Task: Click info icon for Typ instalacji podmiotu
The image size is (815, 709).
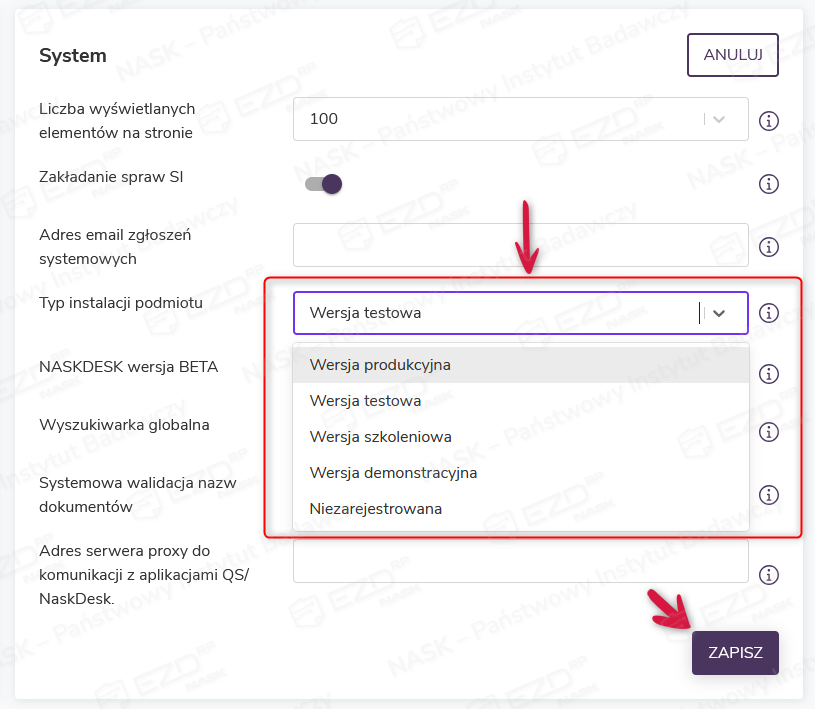Action: point(769,313)
